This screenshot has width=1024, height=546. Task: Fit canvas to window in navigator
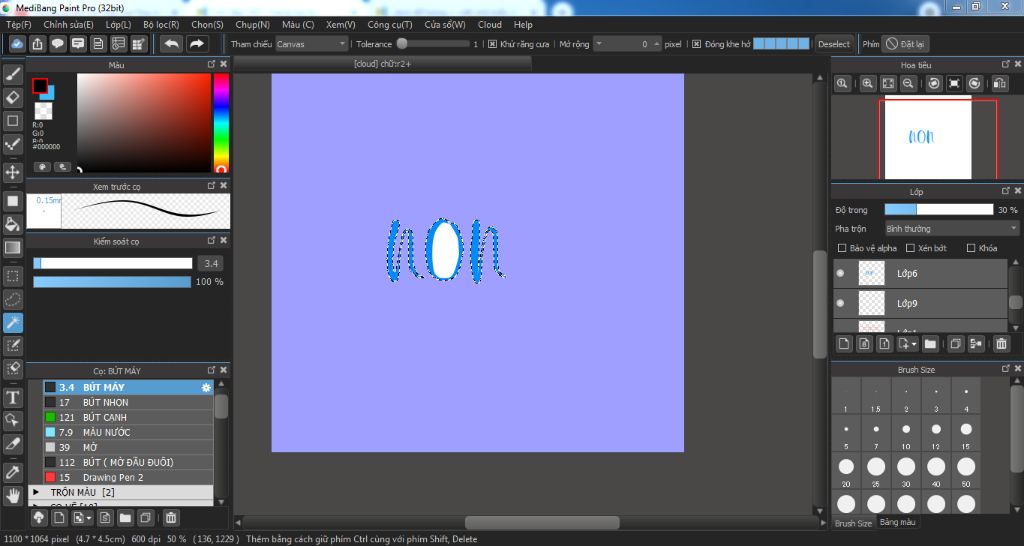coord(888,84)
